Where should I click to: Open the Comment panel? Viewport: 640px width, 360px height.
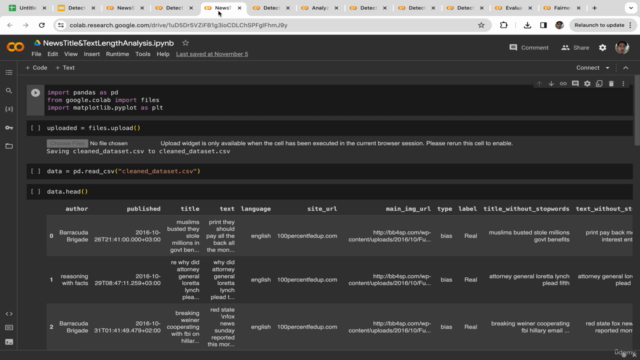[529, 48]
